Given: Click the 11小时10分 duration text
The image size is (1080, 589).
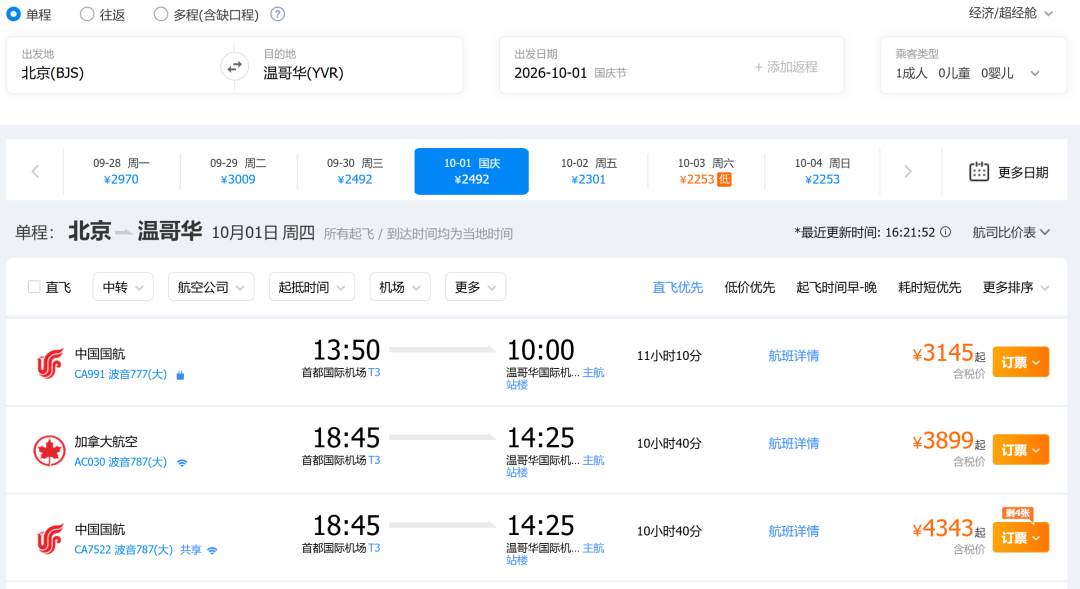Looking at the screenshot, I should [x=669, y=355].
